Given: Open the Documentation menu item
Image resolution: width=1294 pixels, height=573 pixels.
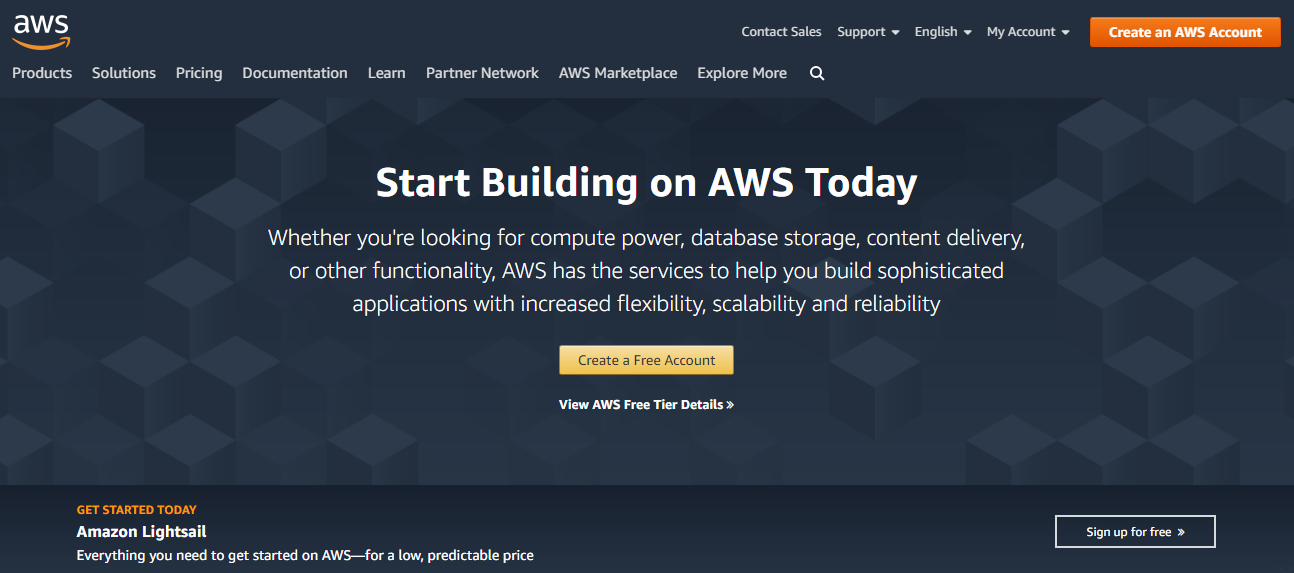Looking at the screenshot, I should pyautogui.click(x=295, y=73).
